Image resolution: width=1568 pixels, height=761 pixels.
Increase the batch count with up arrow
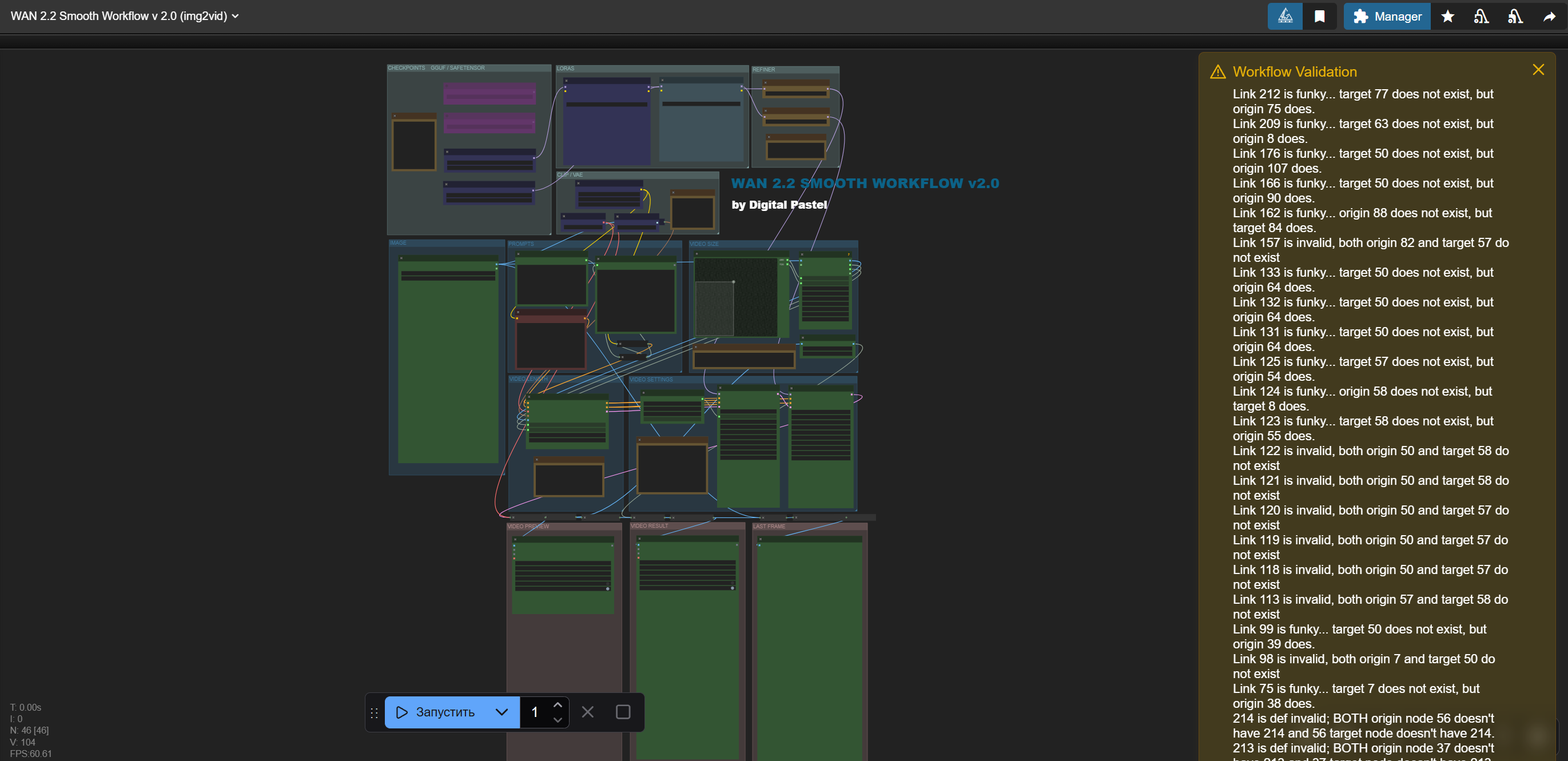pos(557,705)
